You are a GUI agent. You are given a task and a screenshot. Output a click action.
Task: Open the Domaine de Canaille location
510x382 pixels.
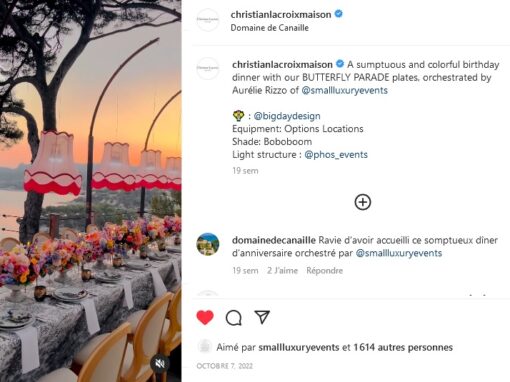point(269,28)
